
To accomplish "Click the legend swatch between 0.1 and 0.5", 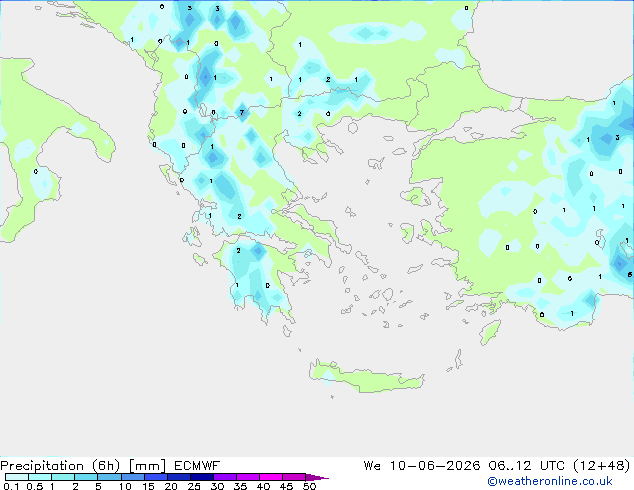I will click(x=17, y=477).
